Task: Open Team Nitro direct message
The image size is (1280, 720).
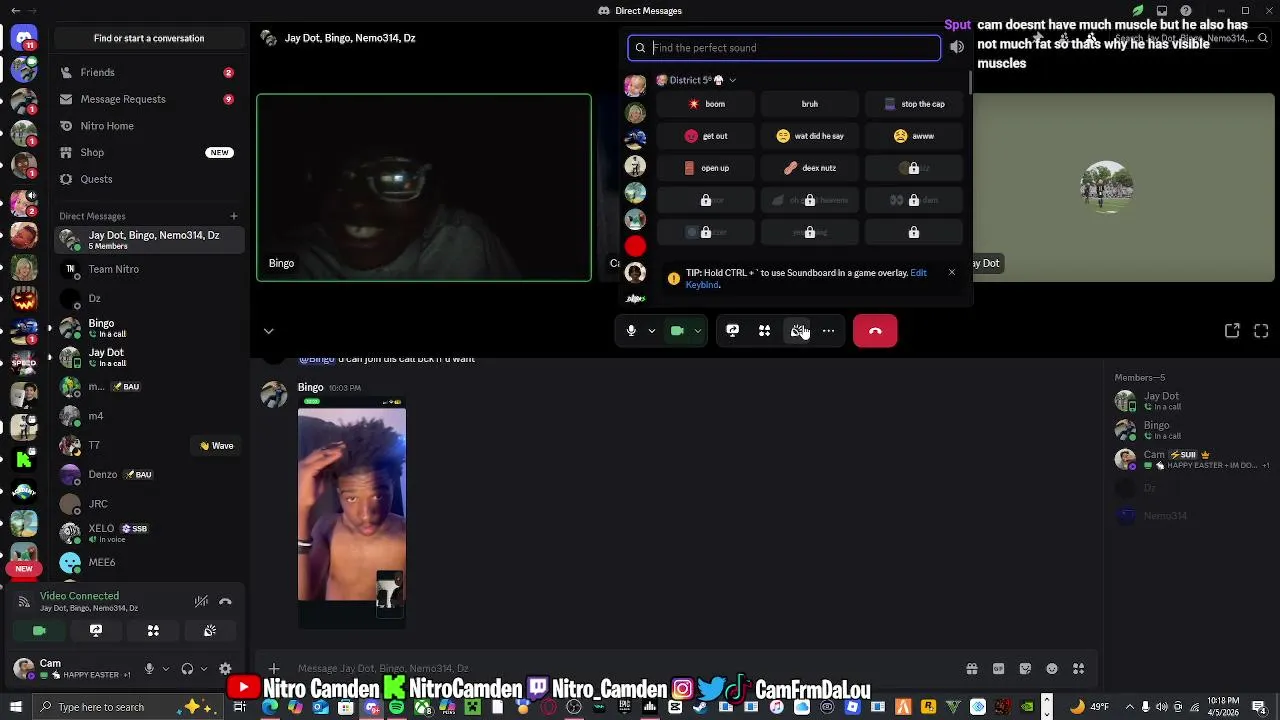Action: point(149,269)
